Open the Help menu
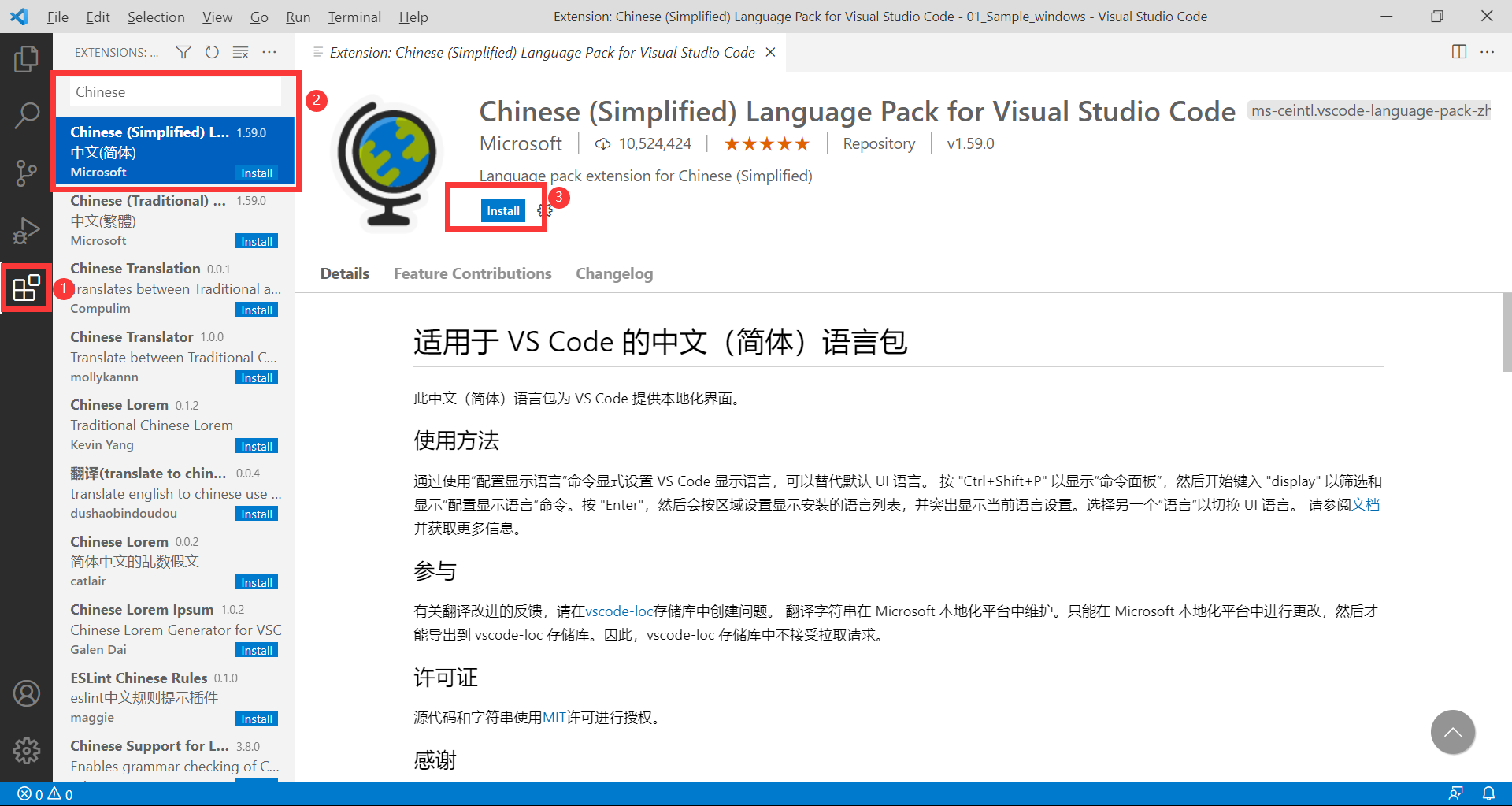This screenshot has width=1512, height=806. pyautogui.click(x=413, y=17)
